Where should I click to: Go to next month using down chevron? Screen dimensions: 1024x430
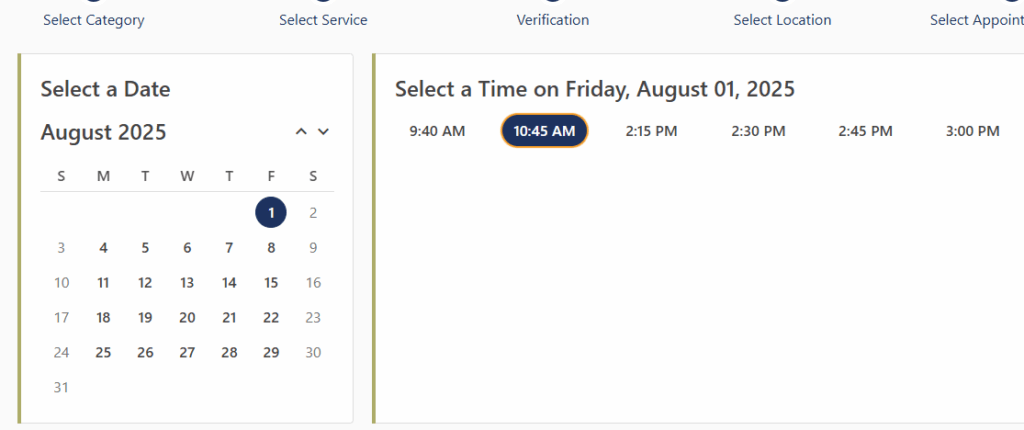click(x=323, y=132)
